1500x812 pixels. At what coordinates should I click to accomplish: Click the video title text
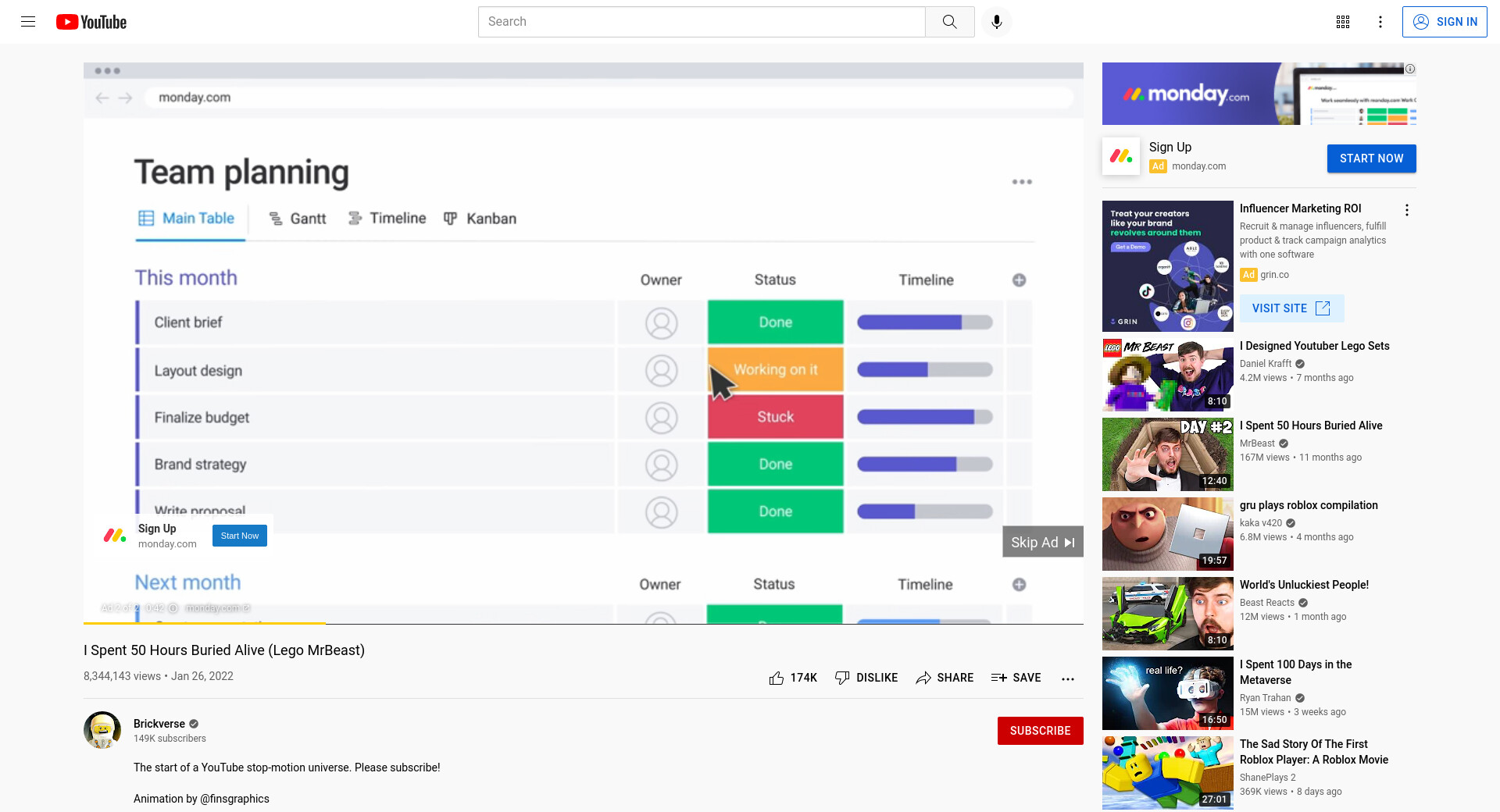pos(224,650)
